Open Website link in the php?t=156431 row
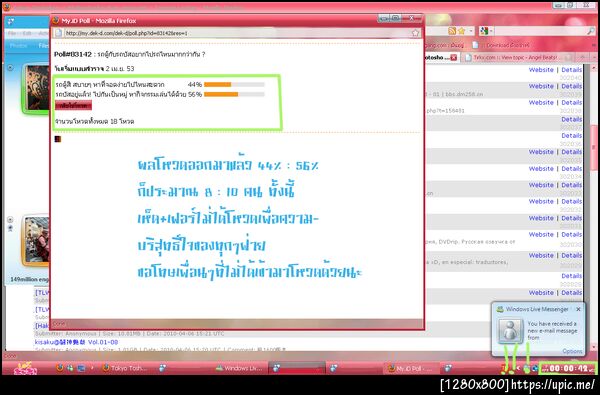 coord(541,103)
